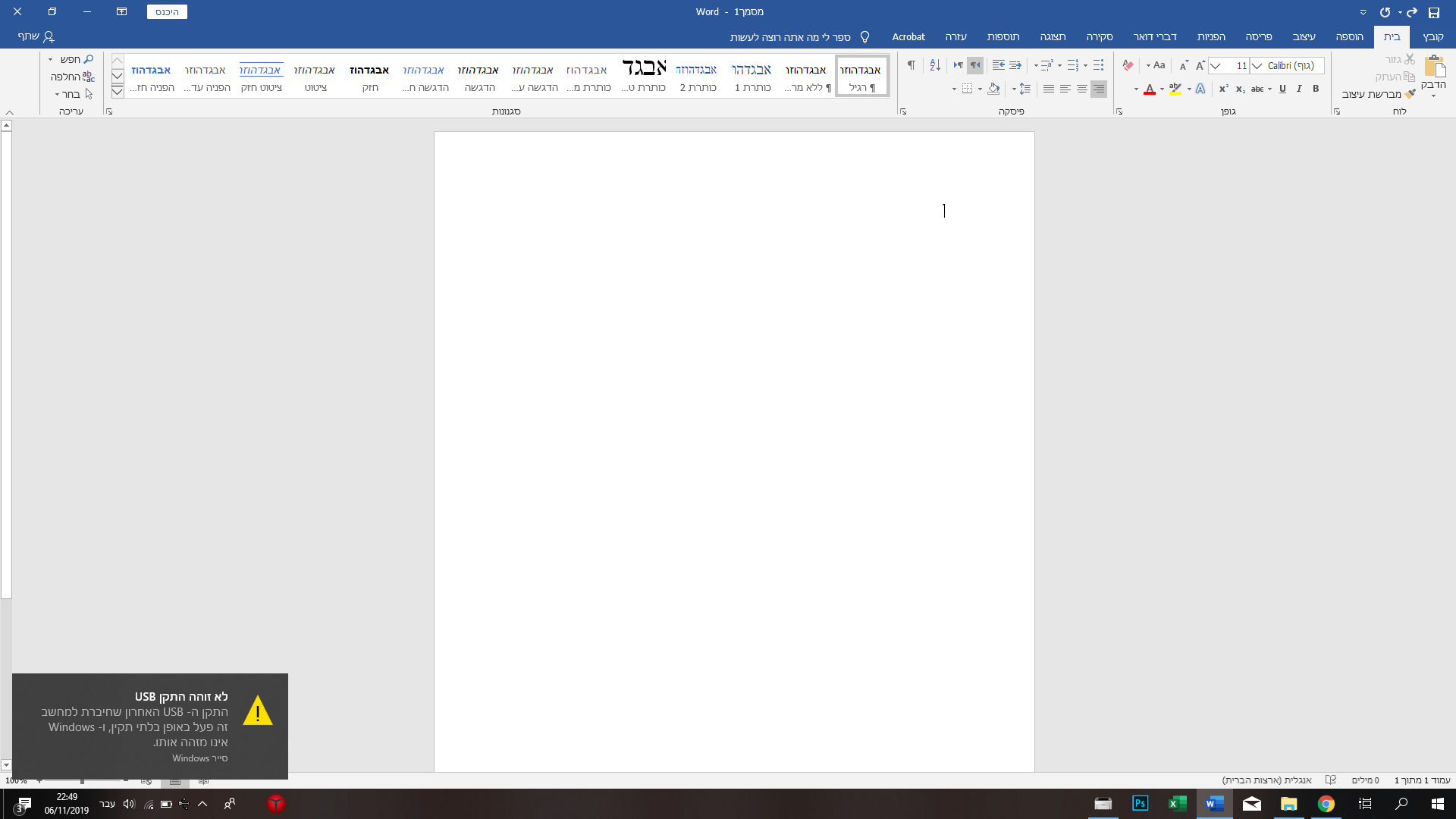1456x819 pixels.
Task: Click the red font color swatch
Action: [x=1150, y=89]
